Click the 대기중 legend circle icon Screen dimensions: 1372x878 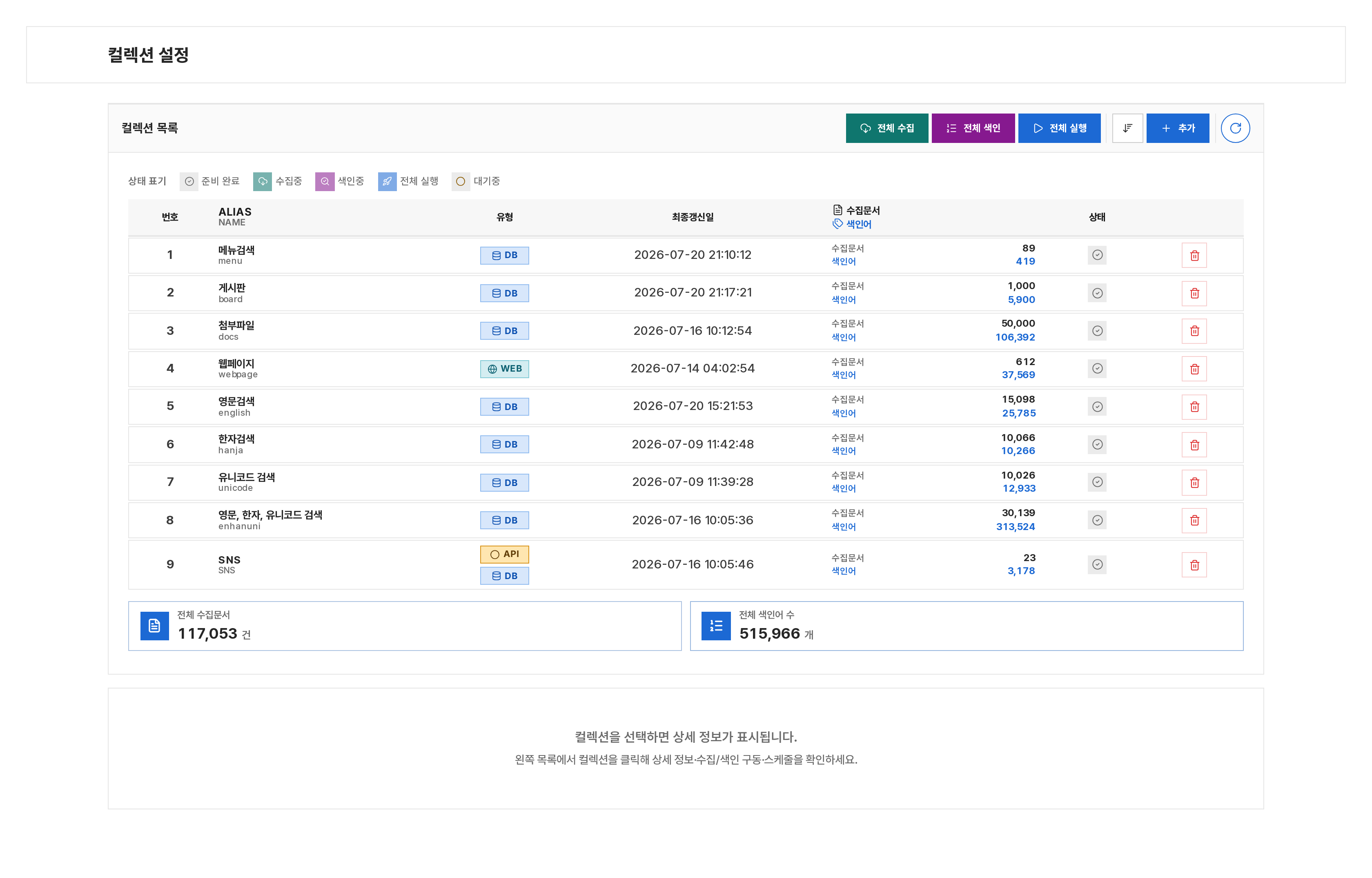[461, 181]
